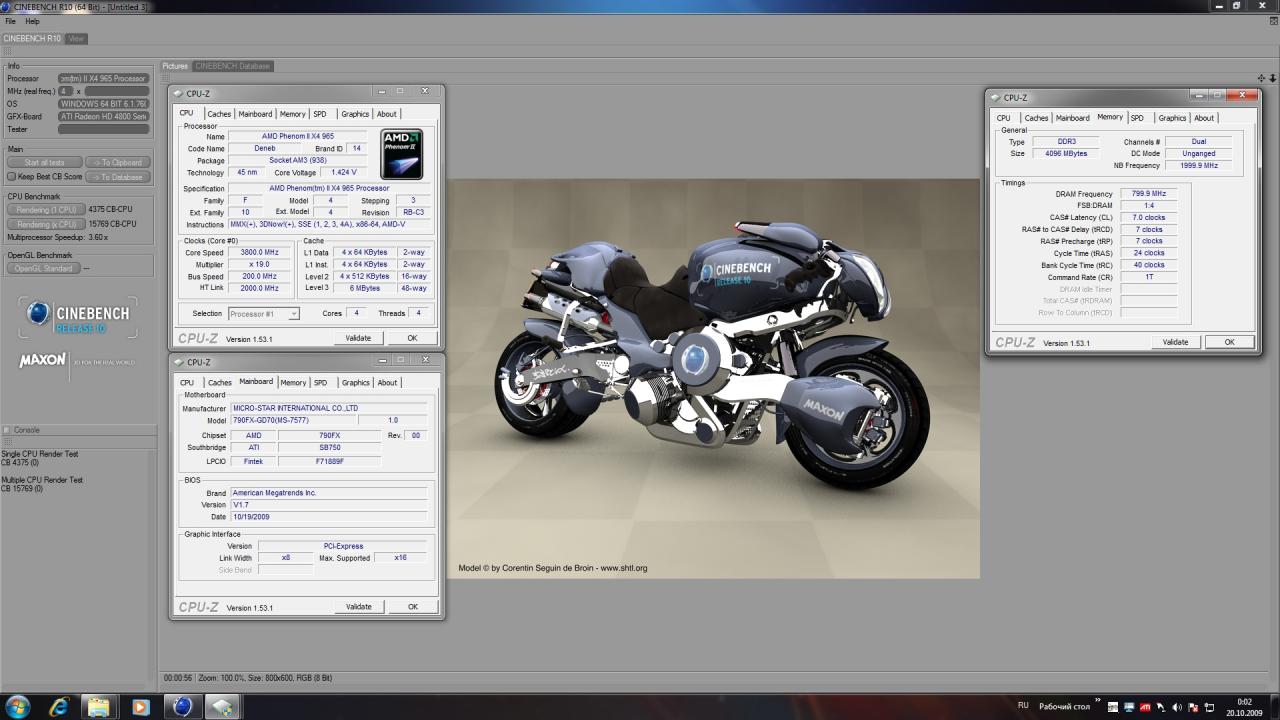Screen dimensions: 1280x720
Task: Click the CINEBENCH Database tab
Action: [232, 66]
